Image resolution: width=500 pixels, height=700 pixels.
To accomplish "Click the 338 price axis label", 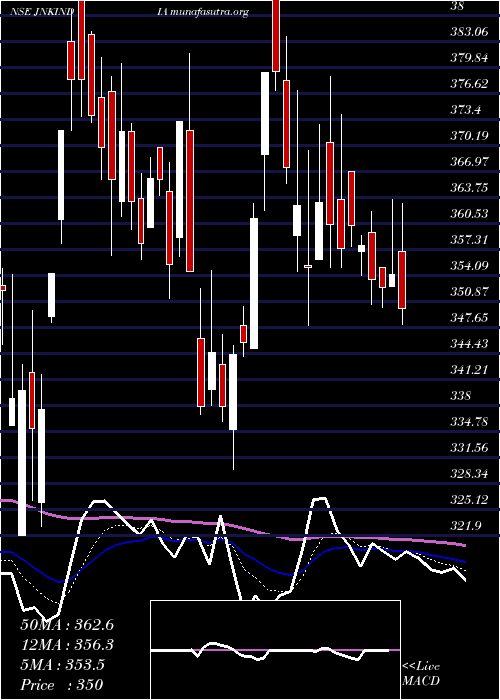I will coord(461,396).
